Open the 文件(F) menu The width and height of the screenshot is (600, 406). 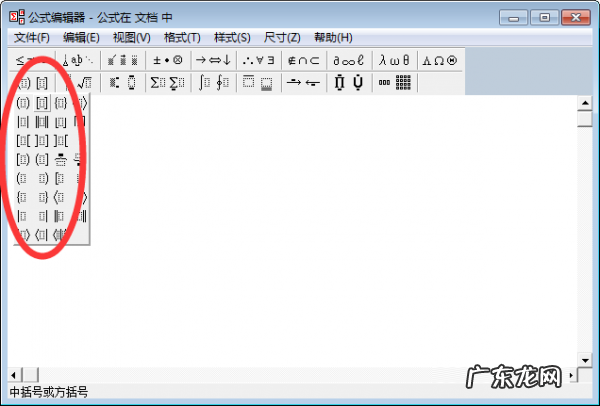(32, 38)
